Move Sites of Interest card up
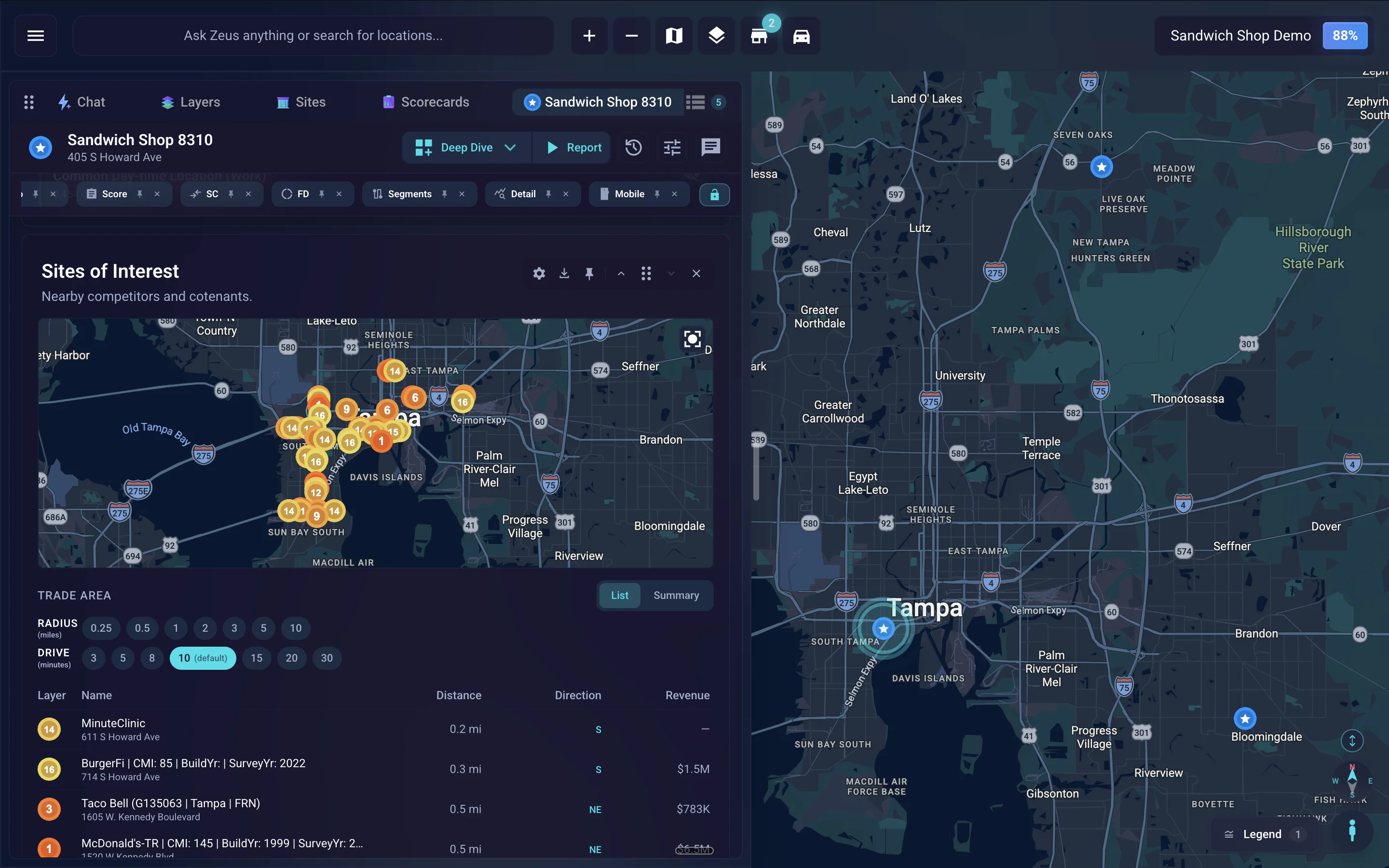The height and width of the screenshot is (868, 1389). click(x=621, y=273)
